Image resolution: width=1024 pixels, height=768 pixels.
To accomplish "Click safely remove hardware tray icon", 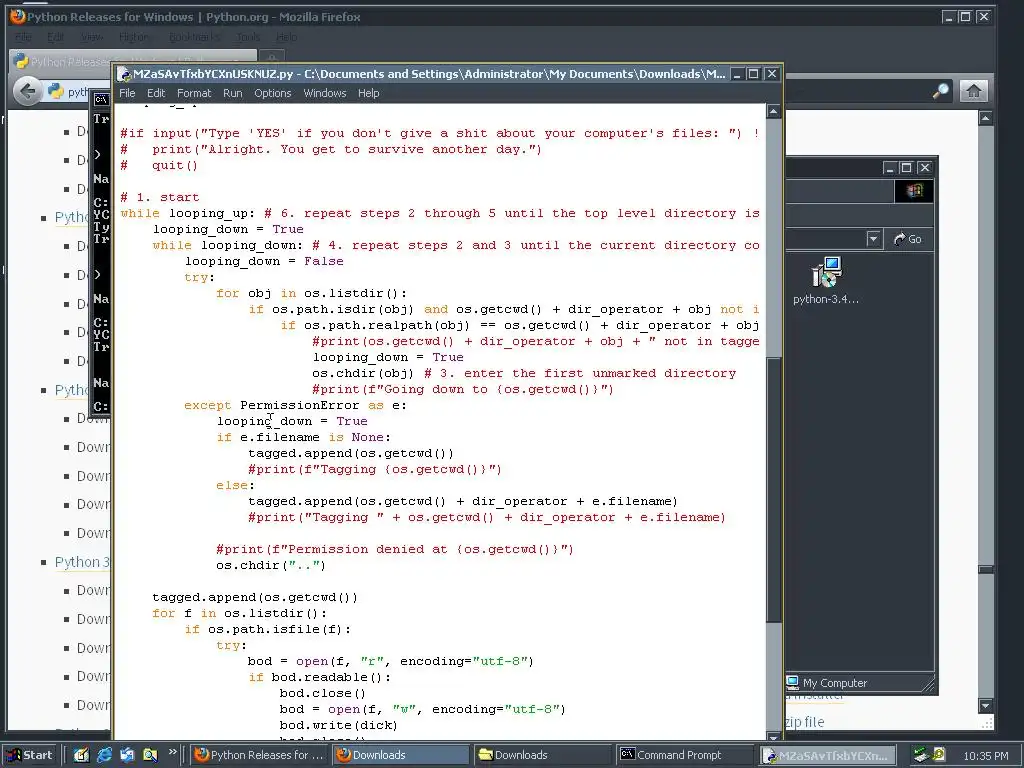I will point(921,755).
